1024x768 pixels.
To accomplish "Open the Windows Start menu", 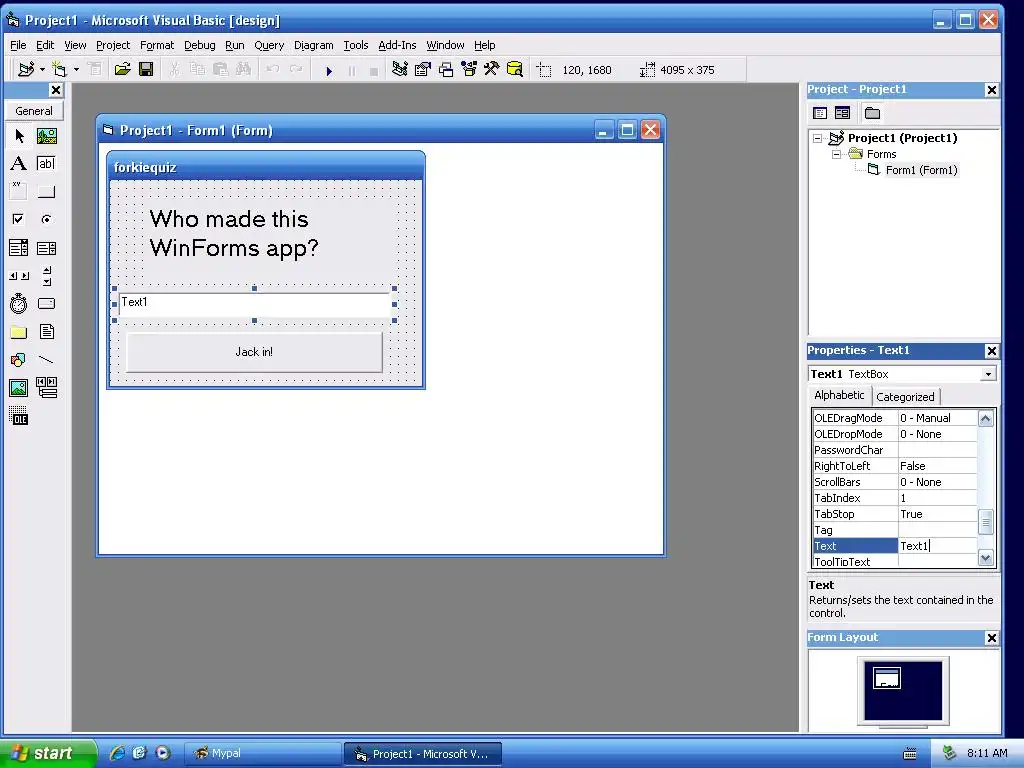I will click(47, 753).
